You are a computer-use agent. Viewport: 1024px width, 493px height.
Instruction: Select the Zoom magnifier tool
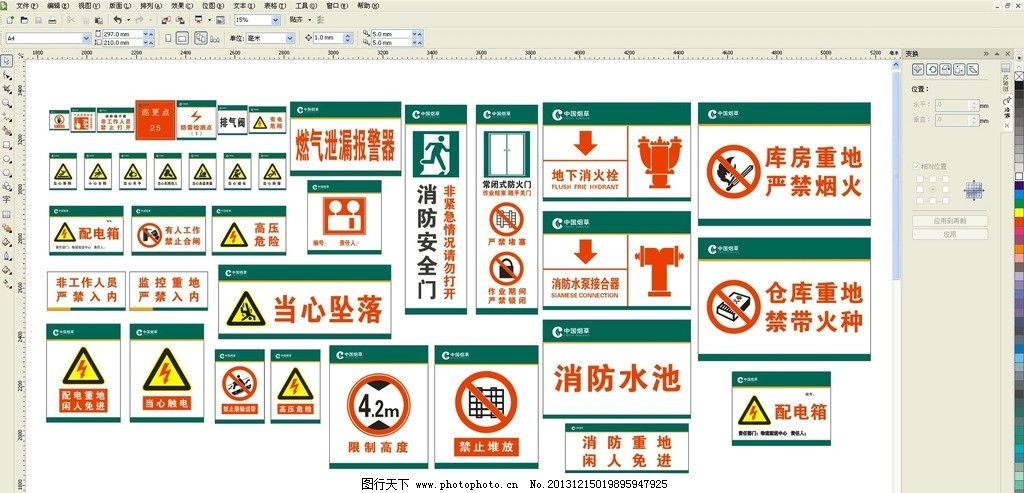coord(7,103)
